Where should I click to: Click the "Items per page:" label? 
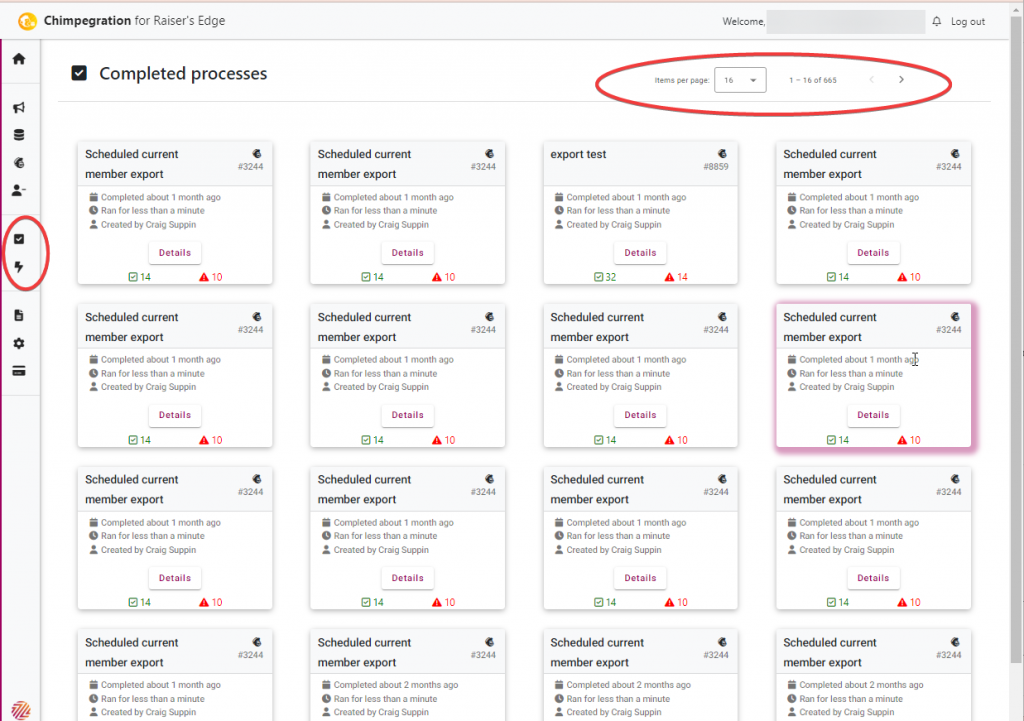(682, 80)
